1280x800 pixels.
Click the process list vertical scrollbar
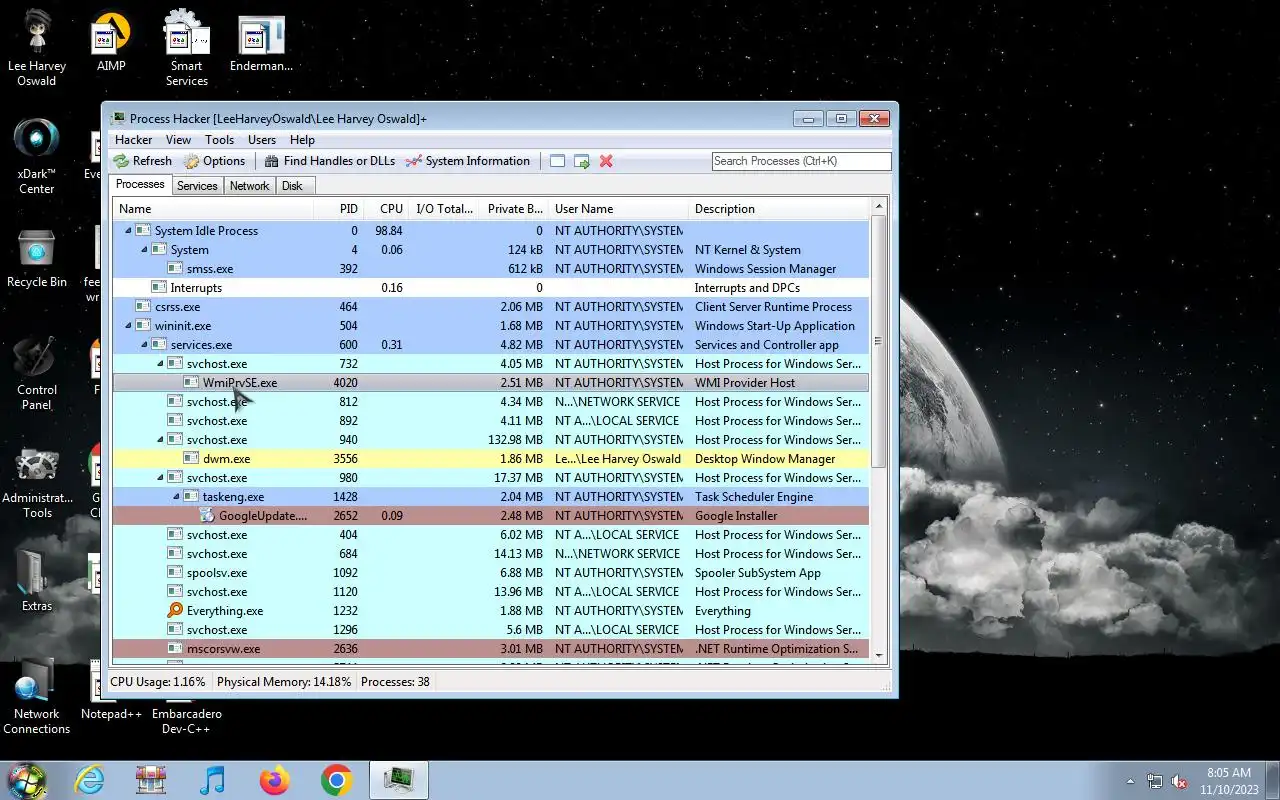[880, 340]
